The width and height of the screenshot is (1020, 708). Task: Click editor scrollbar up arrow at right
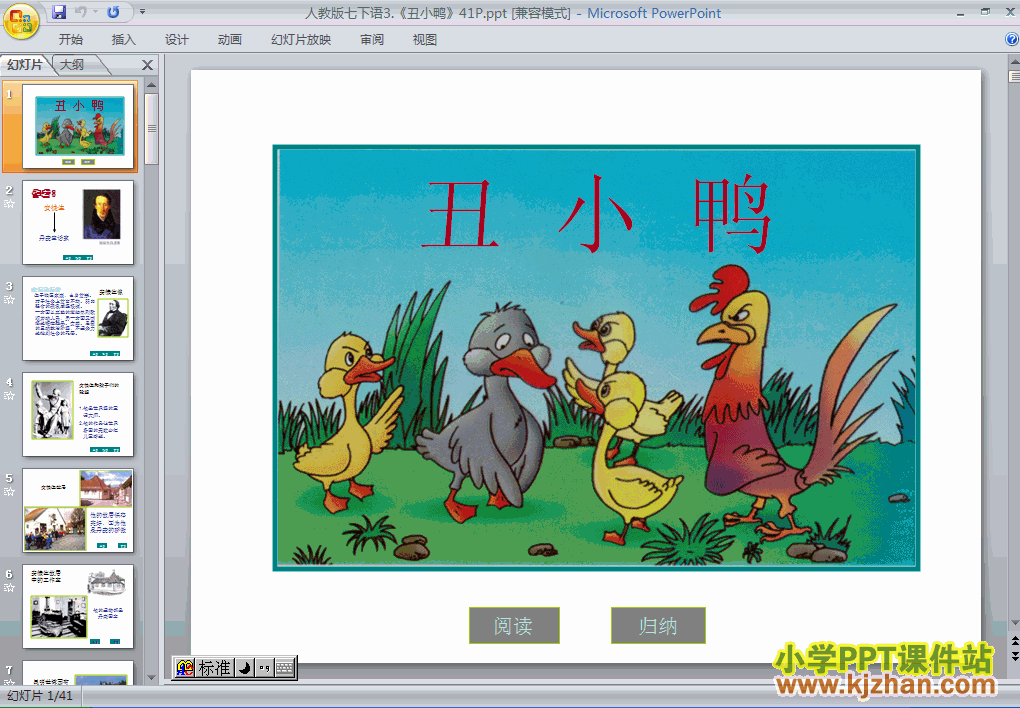coord(1013,62)
